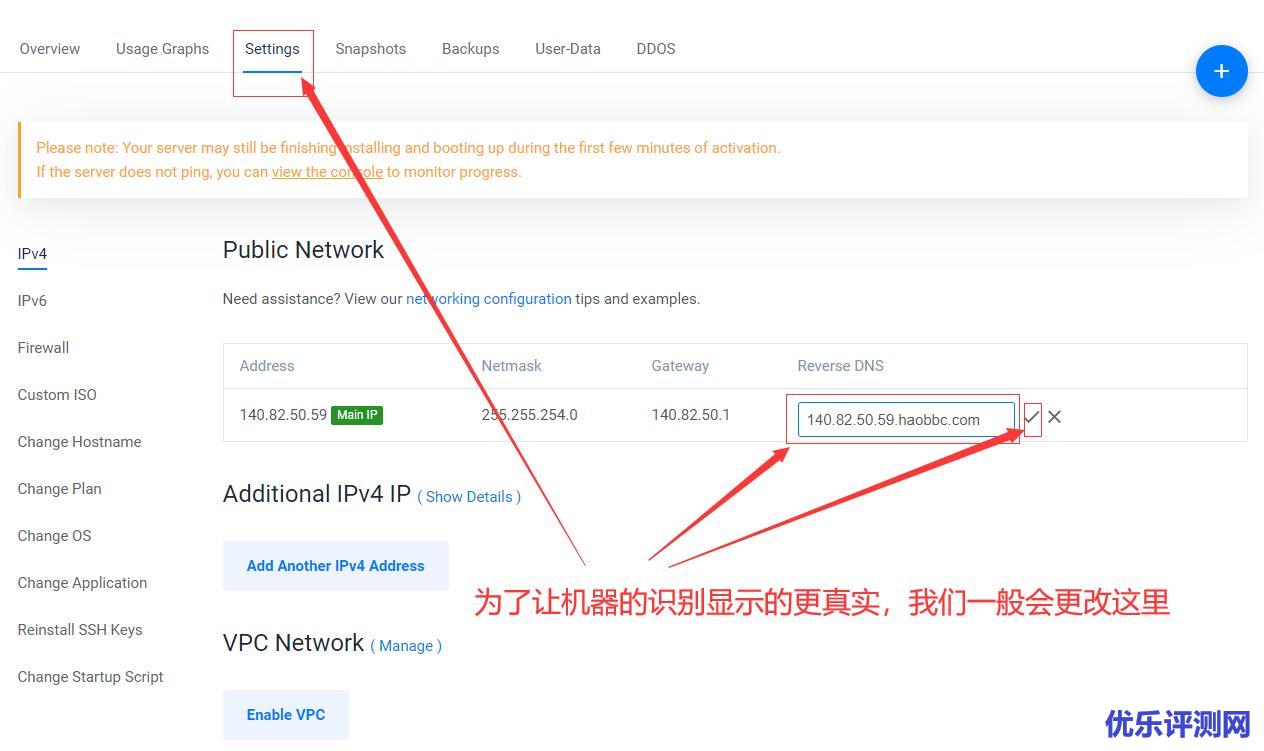1264x751 pixels.
Task: Click the address 140.82.50.59
Action: (x=283, y=415)
